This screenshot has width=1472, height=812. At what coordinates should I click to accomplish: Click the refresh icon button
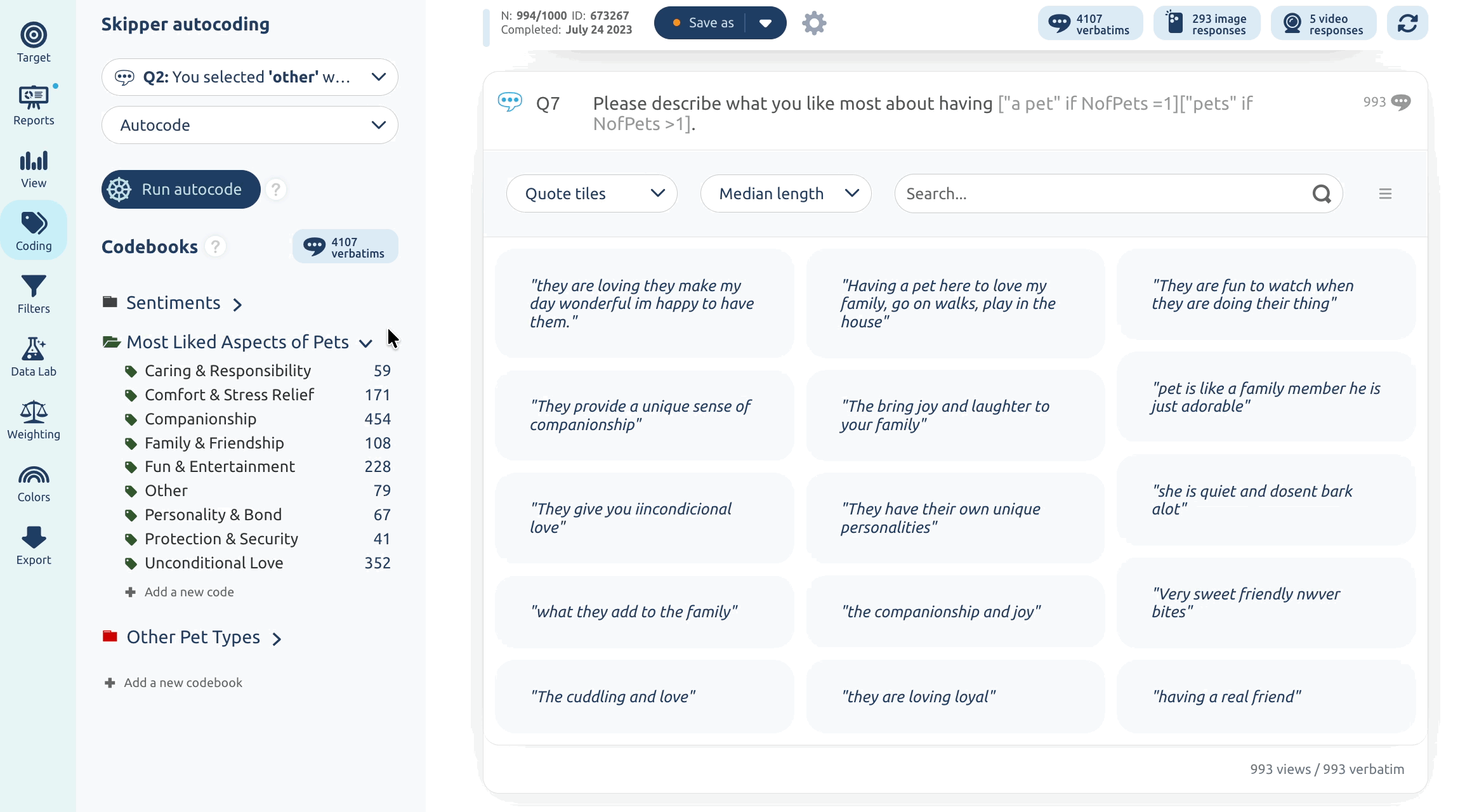pos(1407,23)
